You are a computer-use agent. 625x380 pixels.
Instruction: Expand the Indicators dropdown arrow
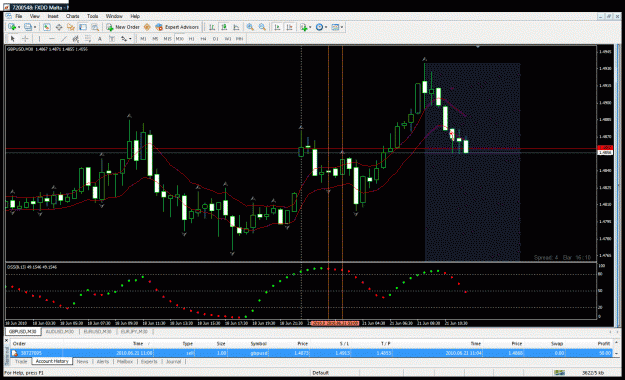[310, 27]
